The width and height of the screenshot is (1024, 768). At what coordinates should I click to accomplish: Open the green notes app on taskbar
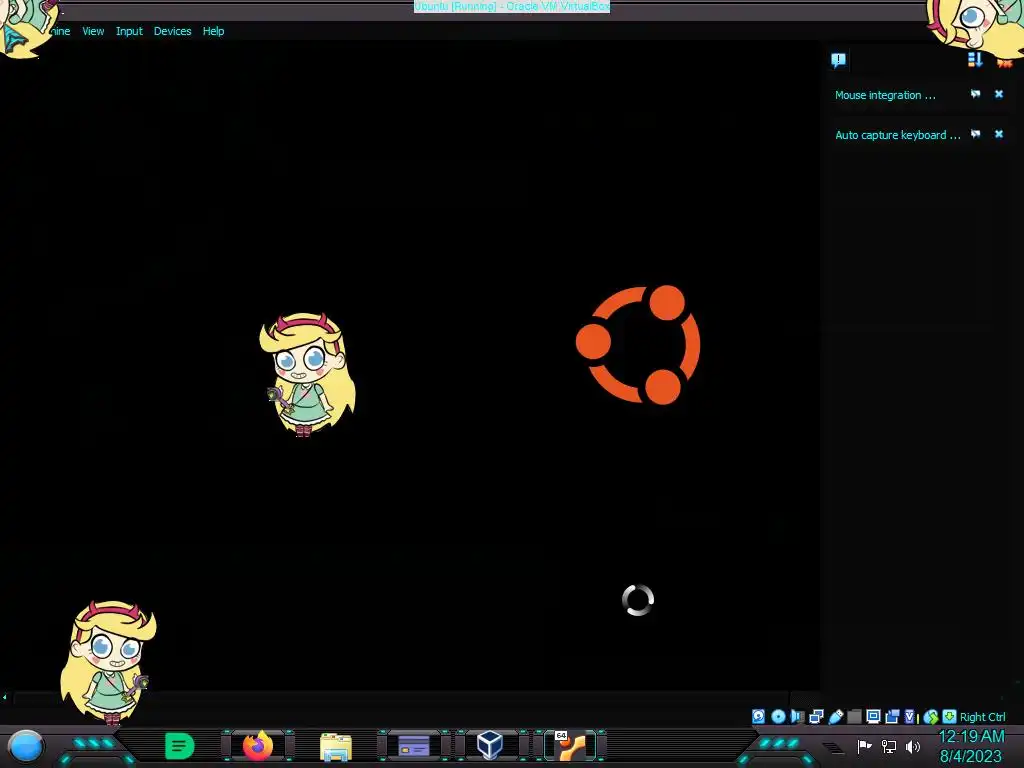coord(179,746)
